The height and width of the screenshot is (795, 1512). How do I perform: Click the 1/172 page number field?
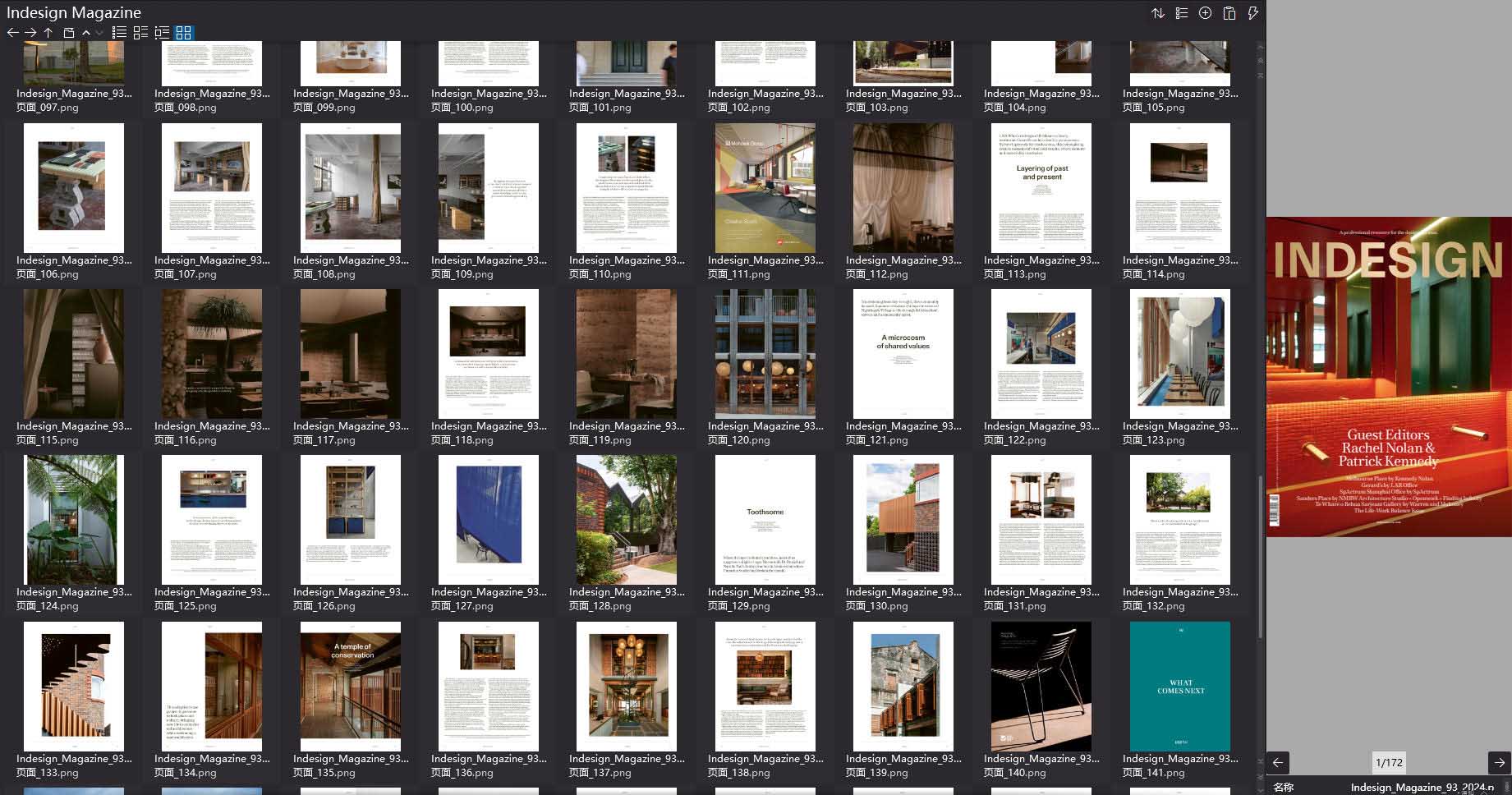1388,762
